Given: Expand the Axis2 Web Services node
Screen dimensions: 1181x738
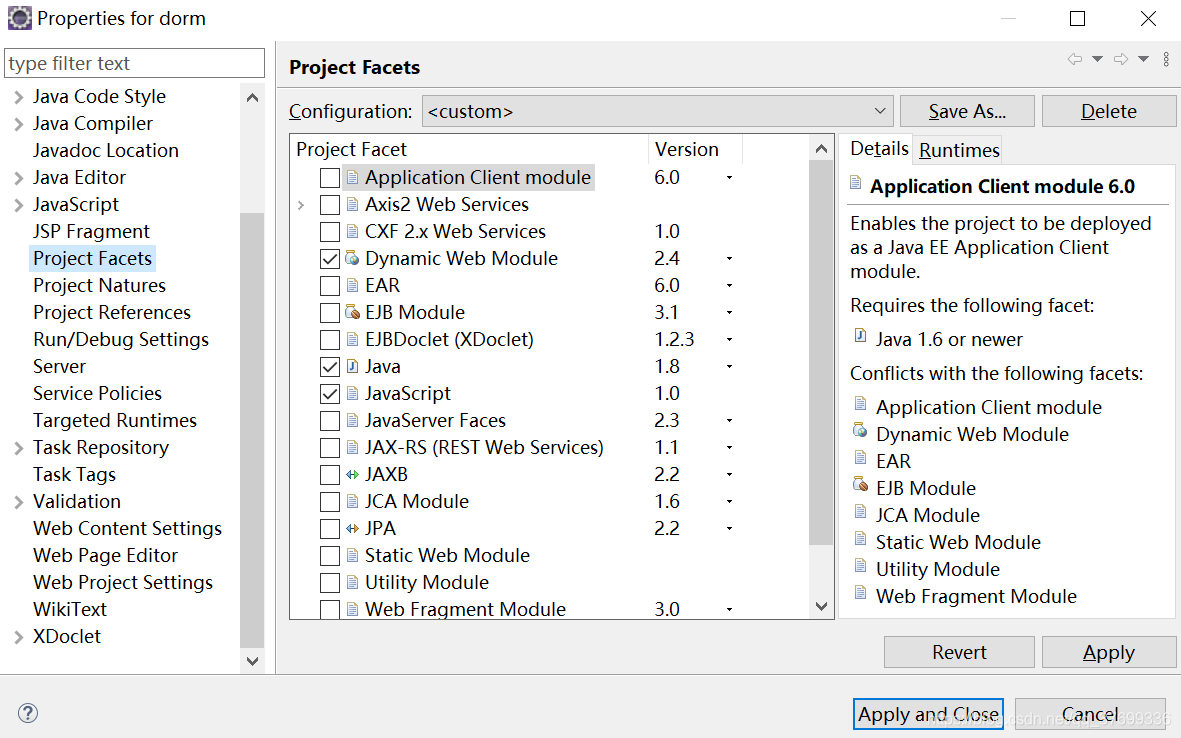Looking at the screenshot, I should tap(302, 205).
